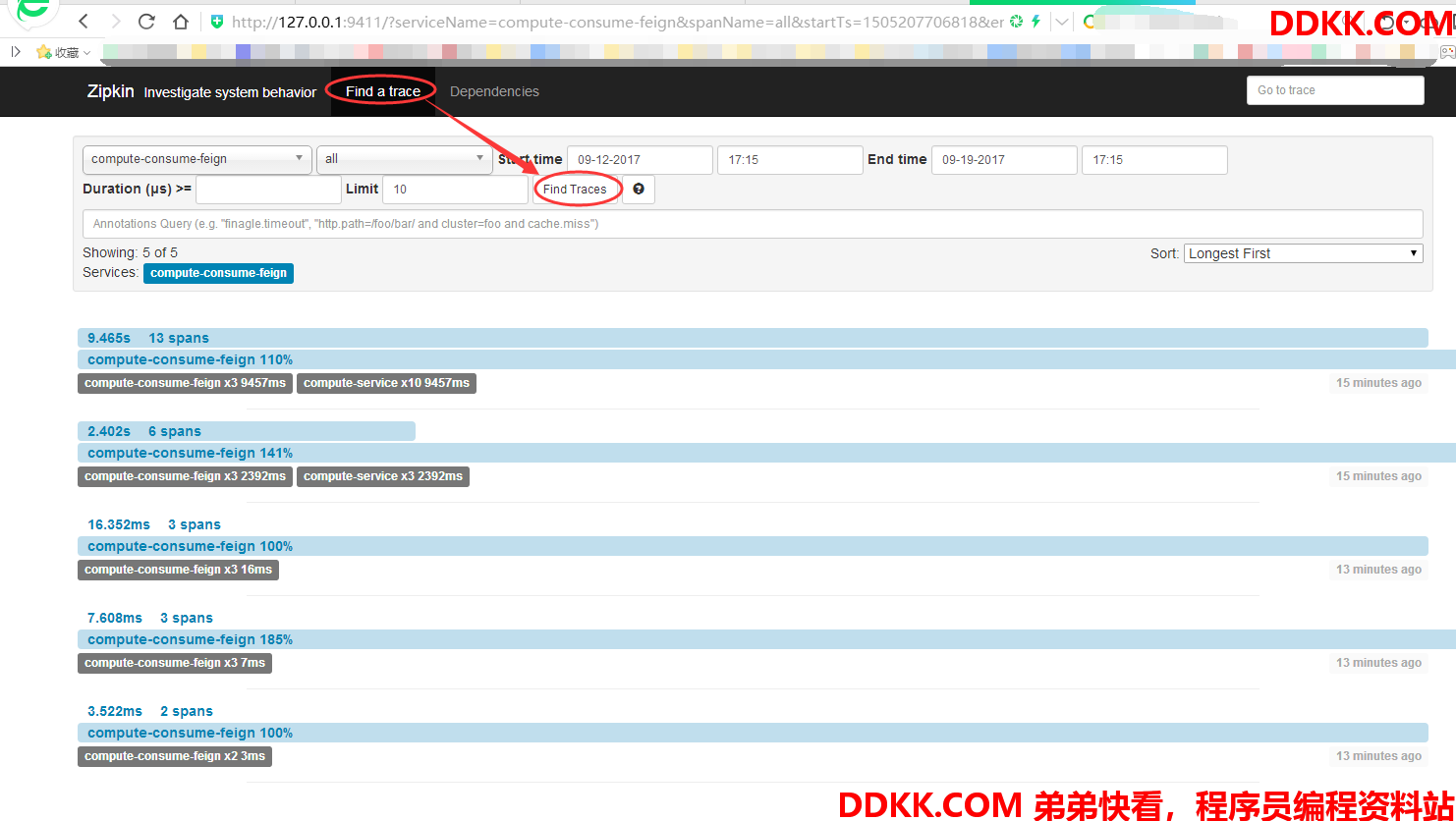The height and width of the screenshot is (821, 1456).
Task: Open the 2.402s 6 spans trace
Action: tap(247, 431)
